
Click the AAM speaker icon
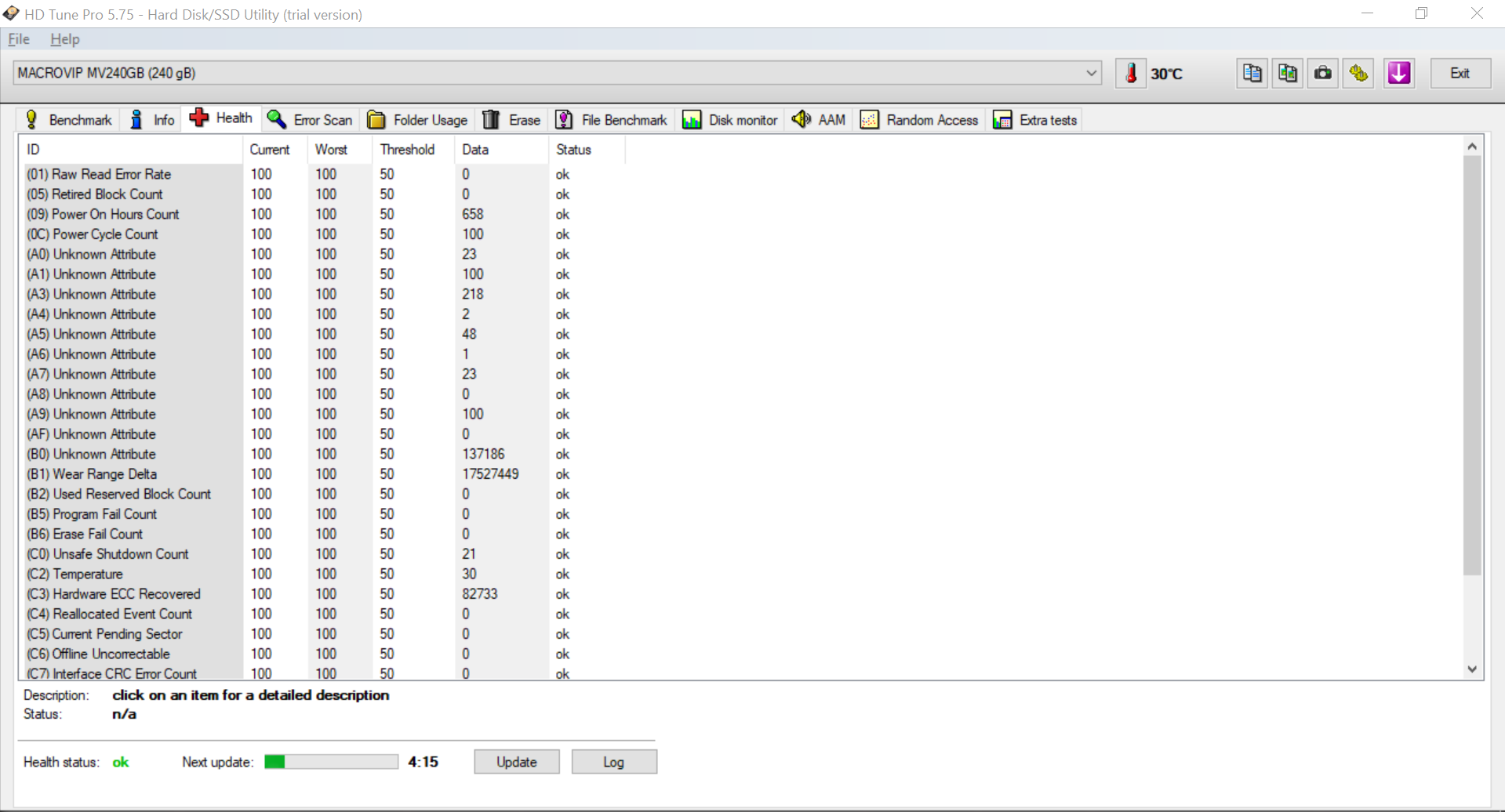pos(801,119)
